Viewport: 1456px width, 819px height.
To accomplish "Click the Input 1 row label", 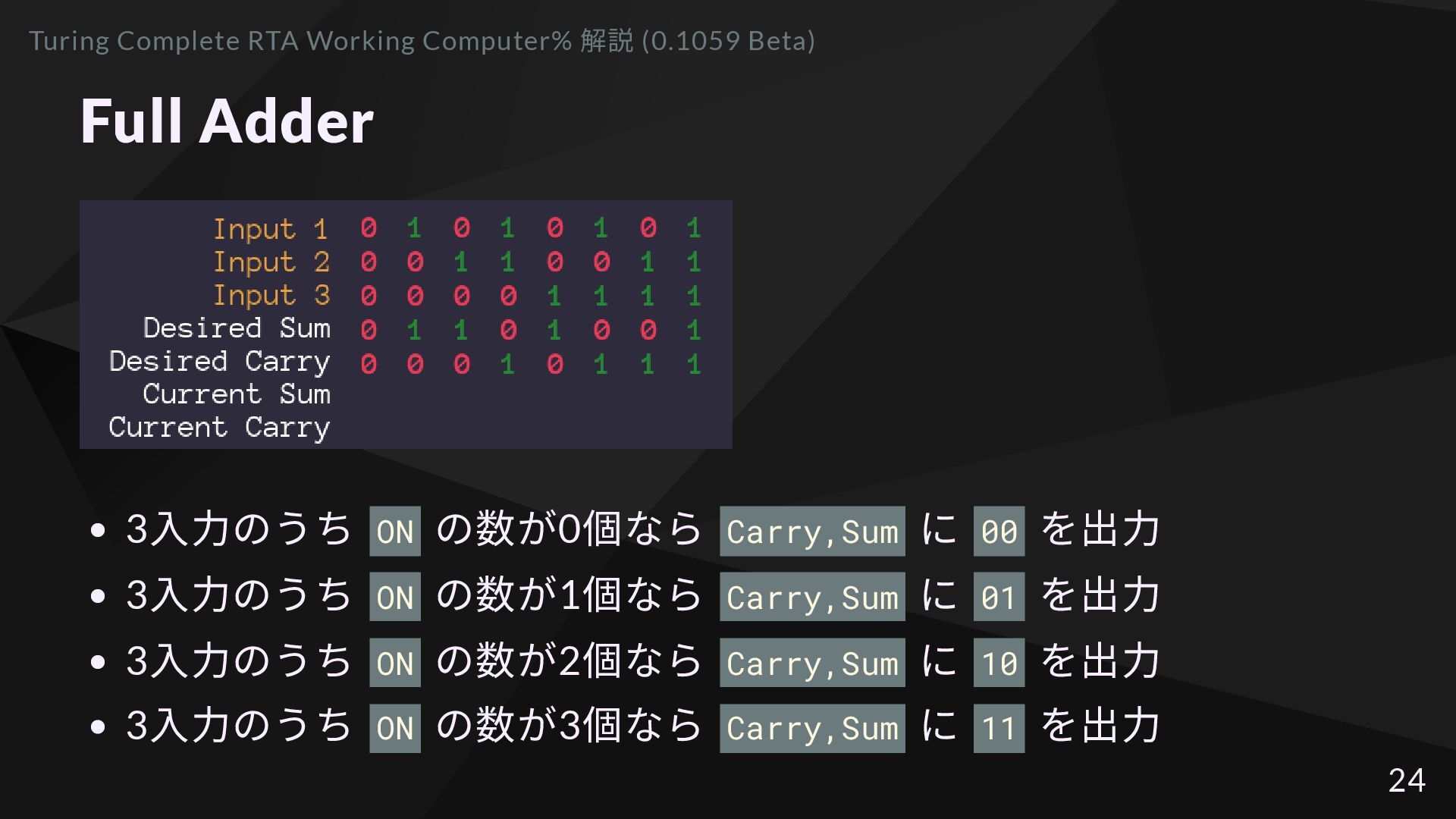I will 270,229.
